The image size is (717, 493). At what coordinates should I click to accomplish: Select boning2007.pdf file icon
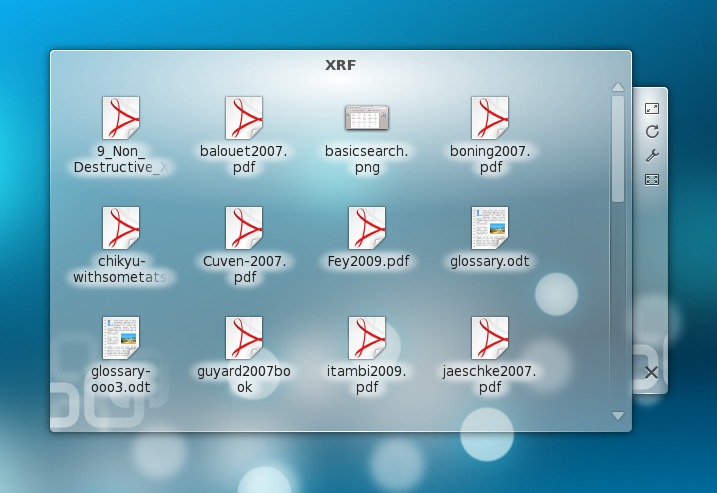pyautogui.click(x=490, y=118)
